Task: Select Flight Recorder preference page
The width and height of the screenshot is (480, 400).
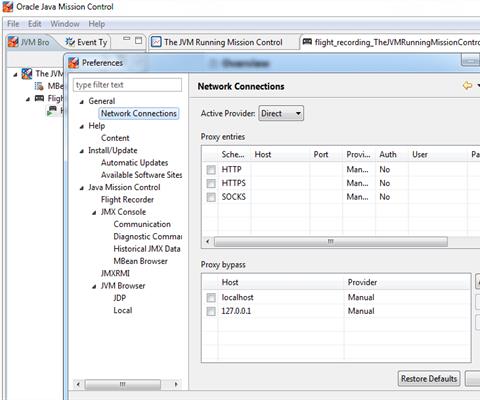Action: coord(127,200)
